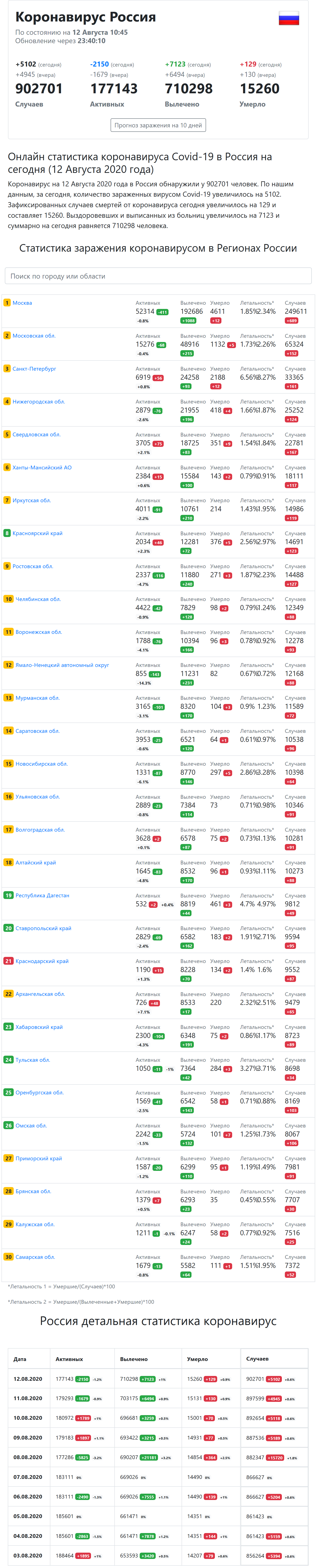Click the rank '1' badge beside Москва
The height and width of the screenshot is (1568, 316).
(x=7, y=303)
